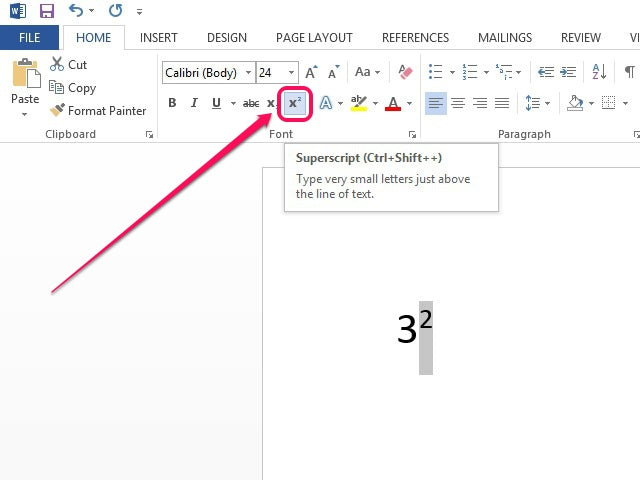Toggle Strikethrough formatting
The height and width of the screenshot is (480, 640).
coord(250,103)
